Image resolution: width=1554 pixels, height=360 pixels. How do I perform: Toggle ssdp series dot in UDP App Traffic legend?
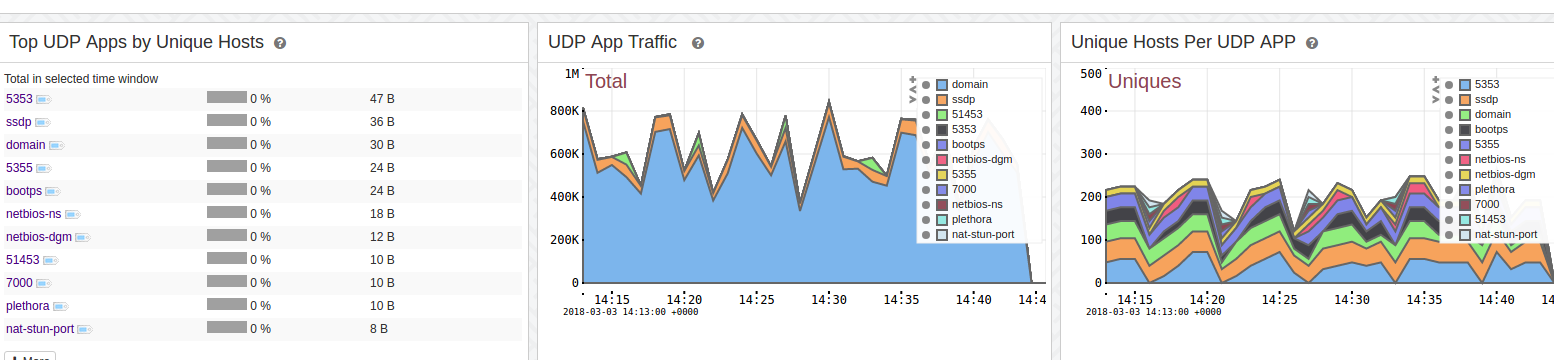click(926, 100)
